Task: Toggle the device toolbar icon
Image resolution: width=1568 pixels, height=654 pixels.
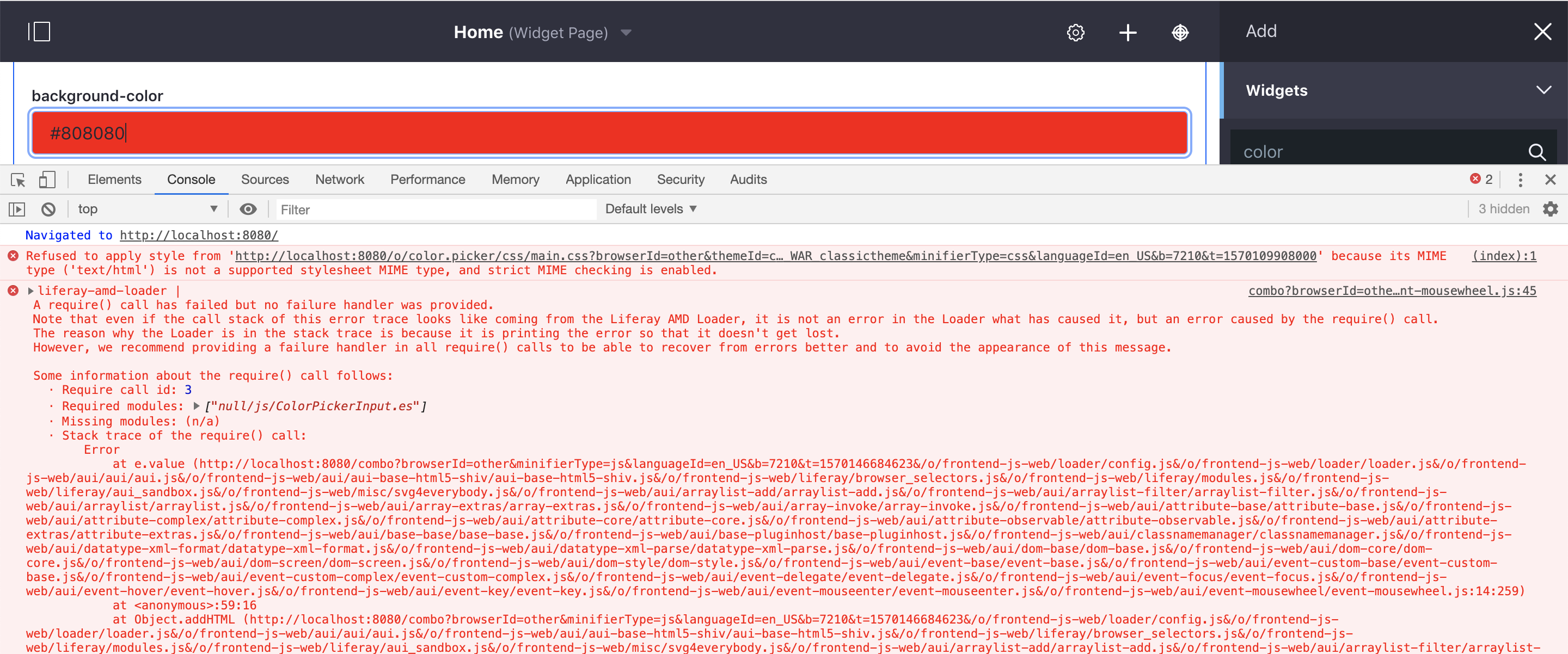Action: click(x=47, y=180)
